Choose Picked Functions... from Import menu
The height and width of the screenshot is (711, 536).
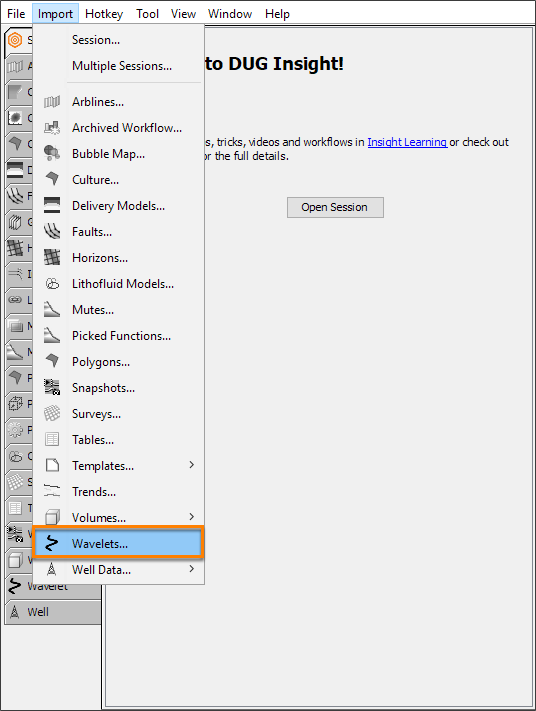(119, 336)
